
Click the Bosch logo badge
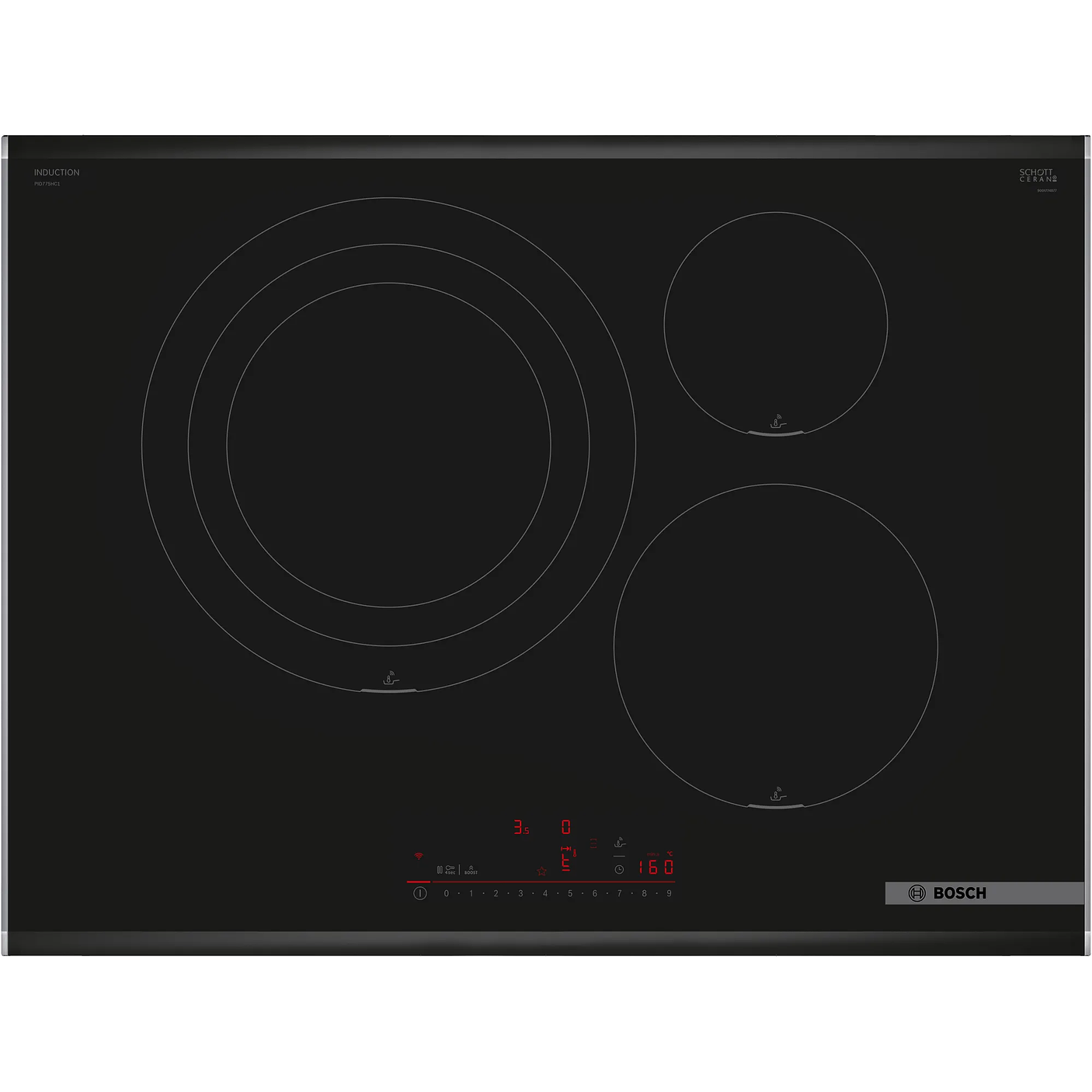point(948,893)
